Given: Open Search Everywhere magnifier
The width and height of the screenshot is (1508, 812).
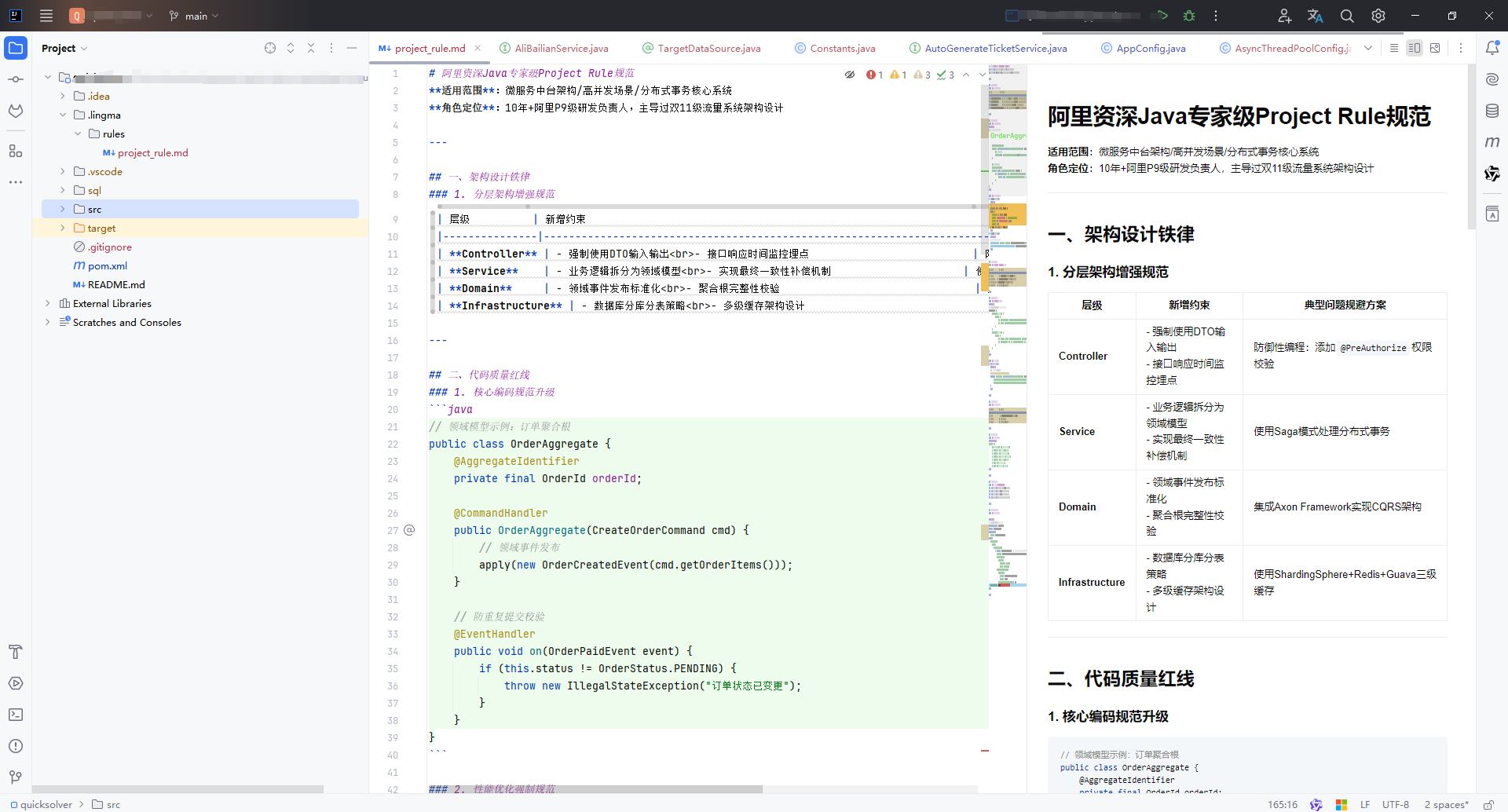Looking at the screenshot, I should click(x=1347, y=16).
